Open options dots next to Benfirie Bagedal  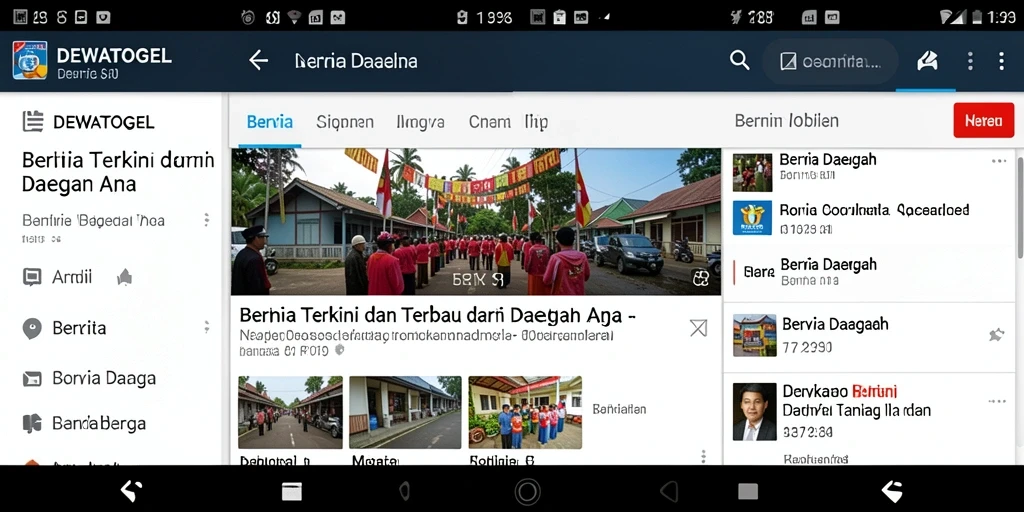[206, 219]
